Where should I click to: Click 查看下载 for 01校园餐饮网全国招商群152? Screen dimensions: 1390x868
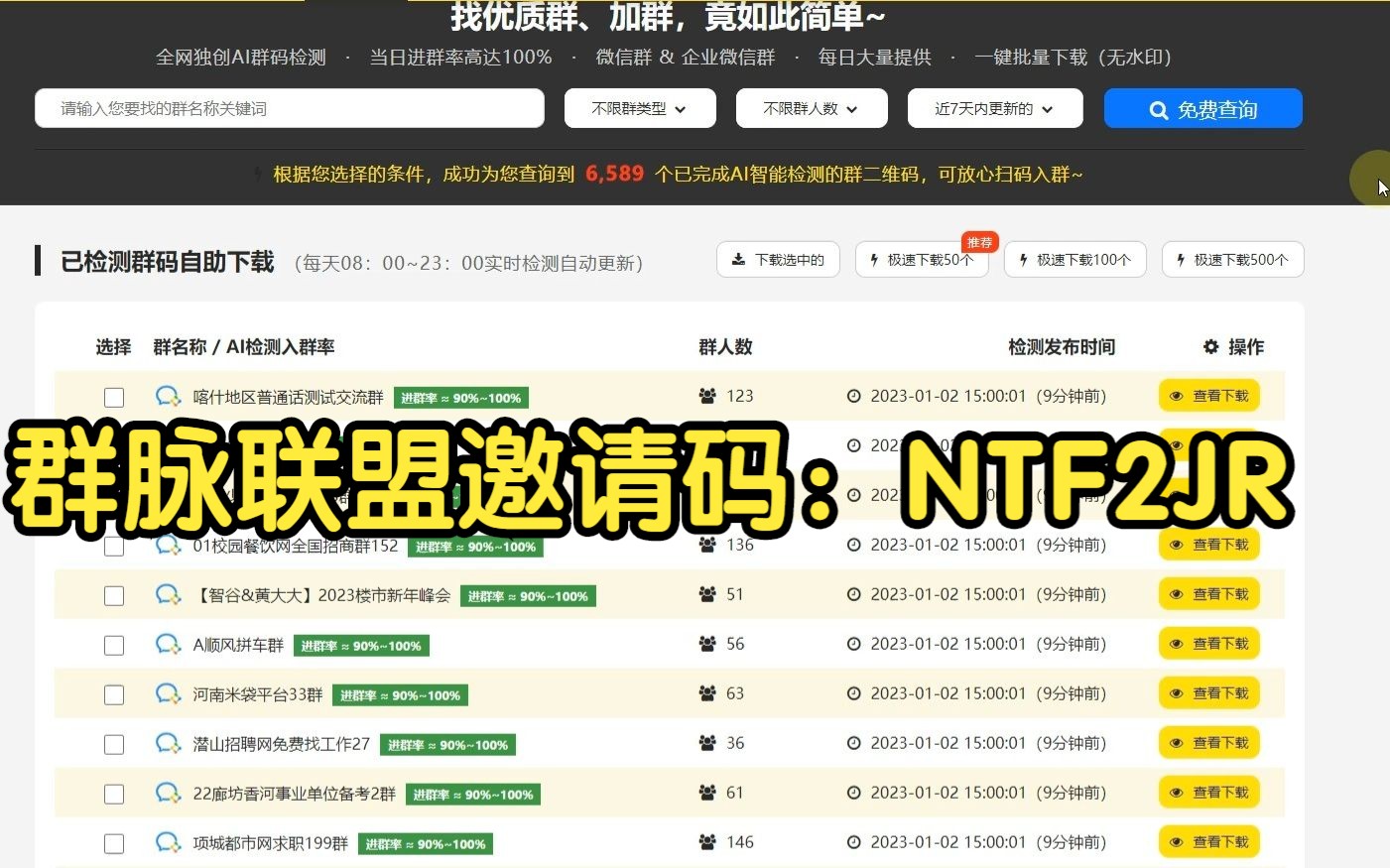click(x=1209, y=545)
